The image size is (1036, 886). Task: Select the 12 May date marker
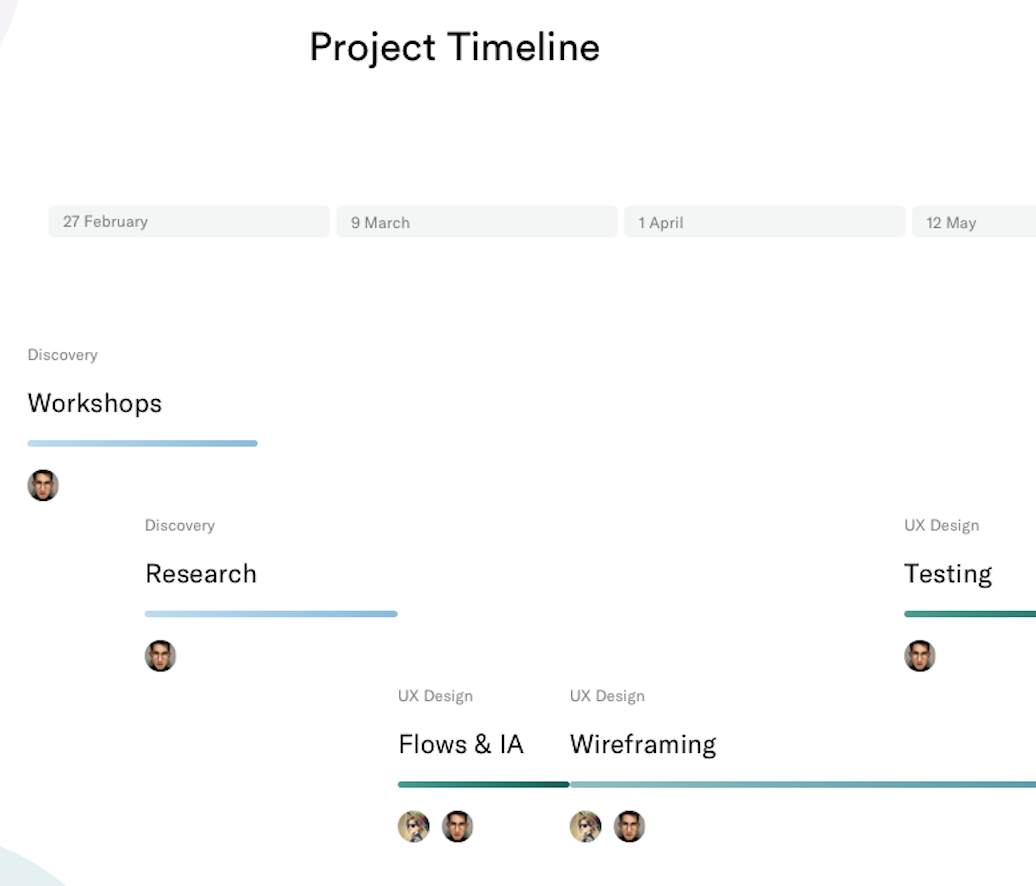tap(972, 222)
